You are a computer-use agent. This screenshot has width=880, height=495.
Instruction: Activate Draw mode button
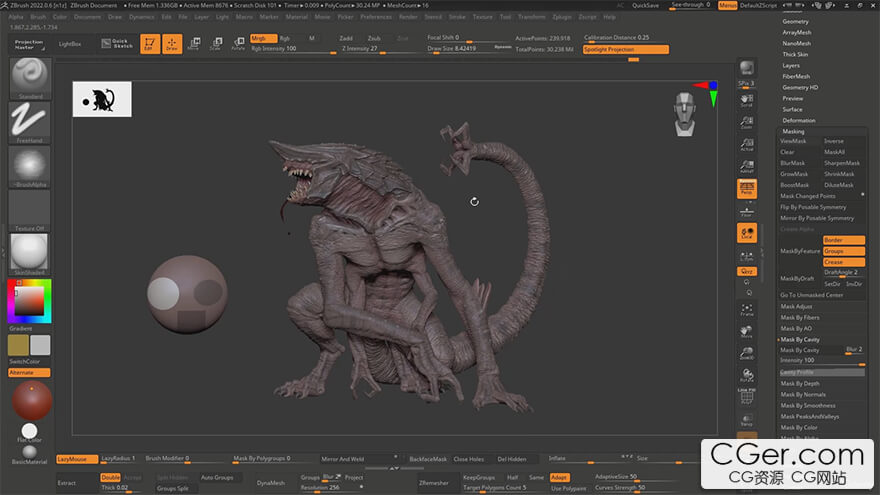172,44
